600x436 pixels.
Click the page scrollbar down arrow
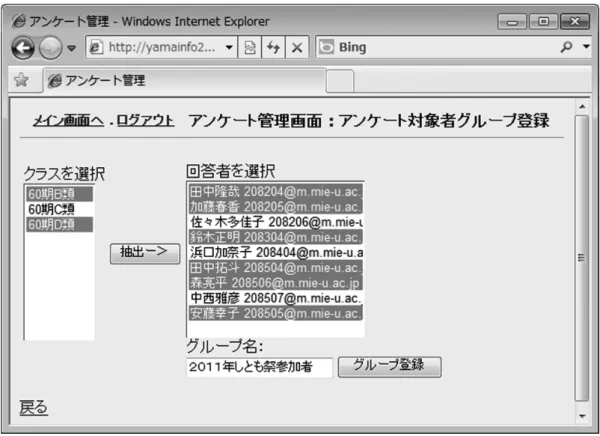(x=582, y=416)
